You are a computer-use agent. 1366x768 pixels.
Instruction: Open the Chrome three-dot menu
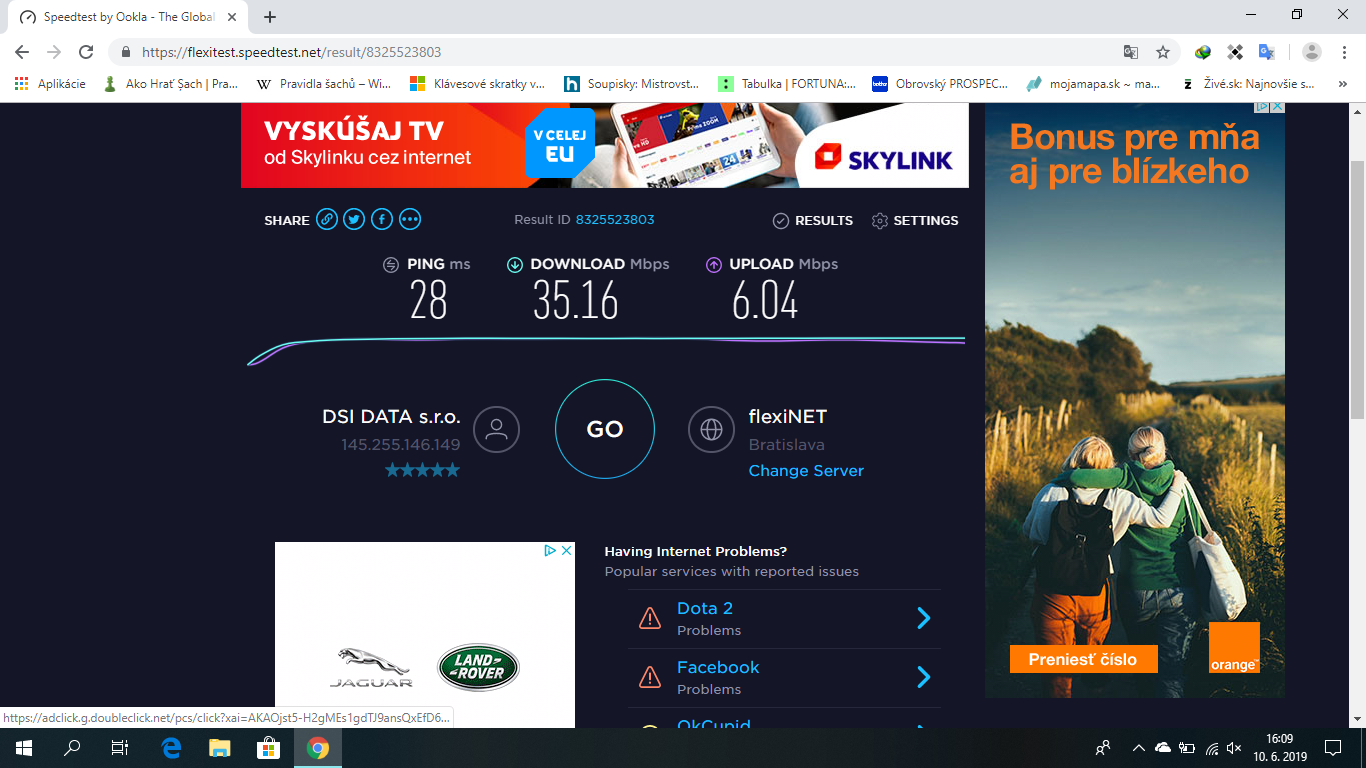1344,52
